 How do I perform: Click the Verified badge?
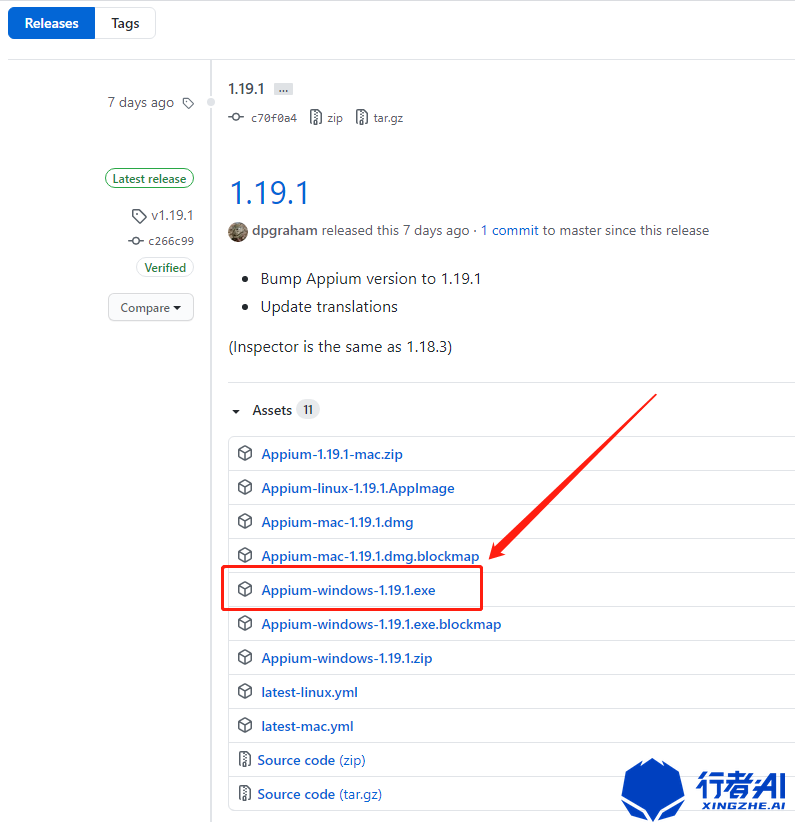coord(165,268)
